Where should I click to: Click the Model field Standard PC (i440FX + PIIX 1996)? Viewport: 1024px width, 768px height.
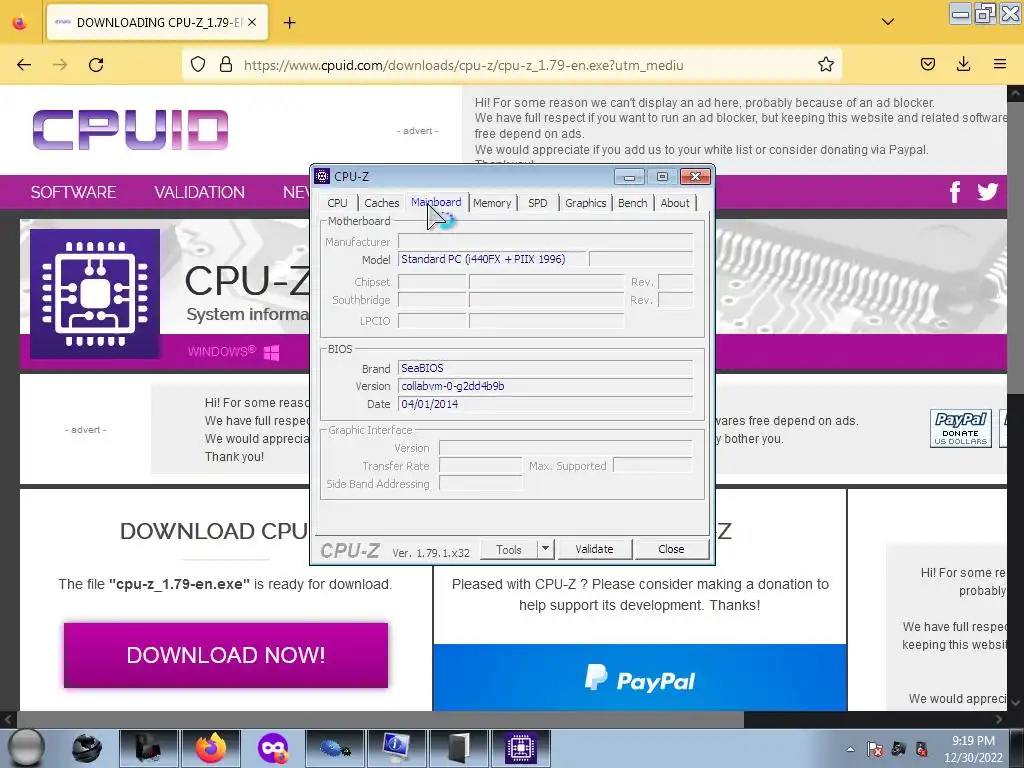(x=492, y=259)
